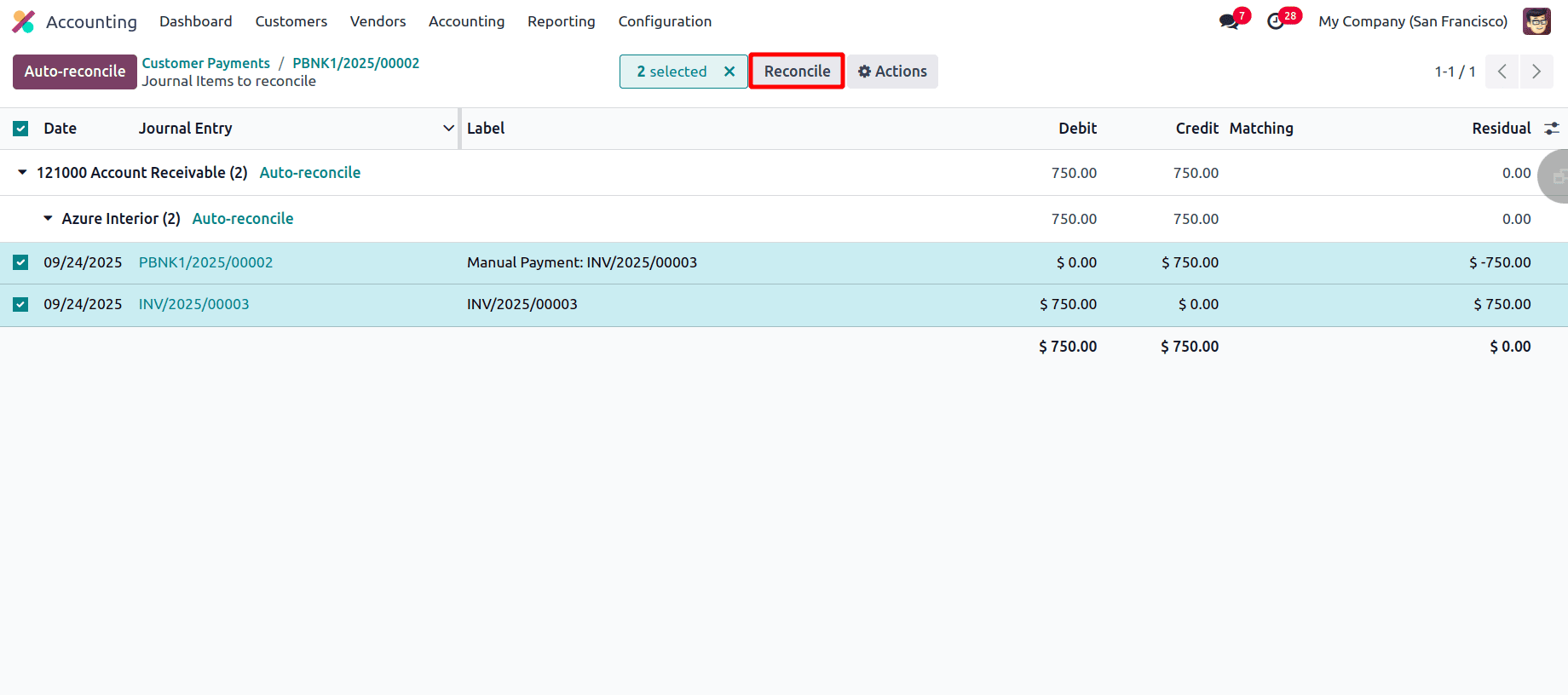Open the activities clock icon
The image size is (1568, 695).
(x=1276, y=21)
